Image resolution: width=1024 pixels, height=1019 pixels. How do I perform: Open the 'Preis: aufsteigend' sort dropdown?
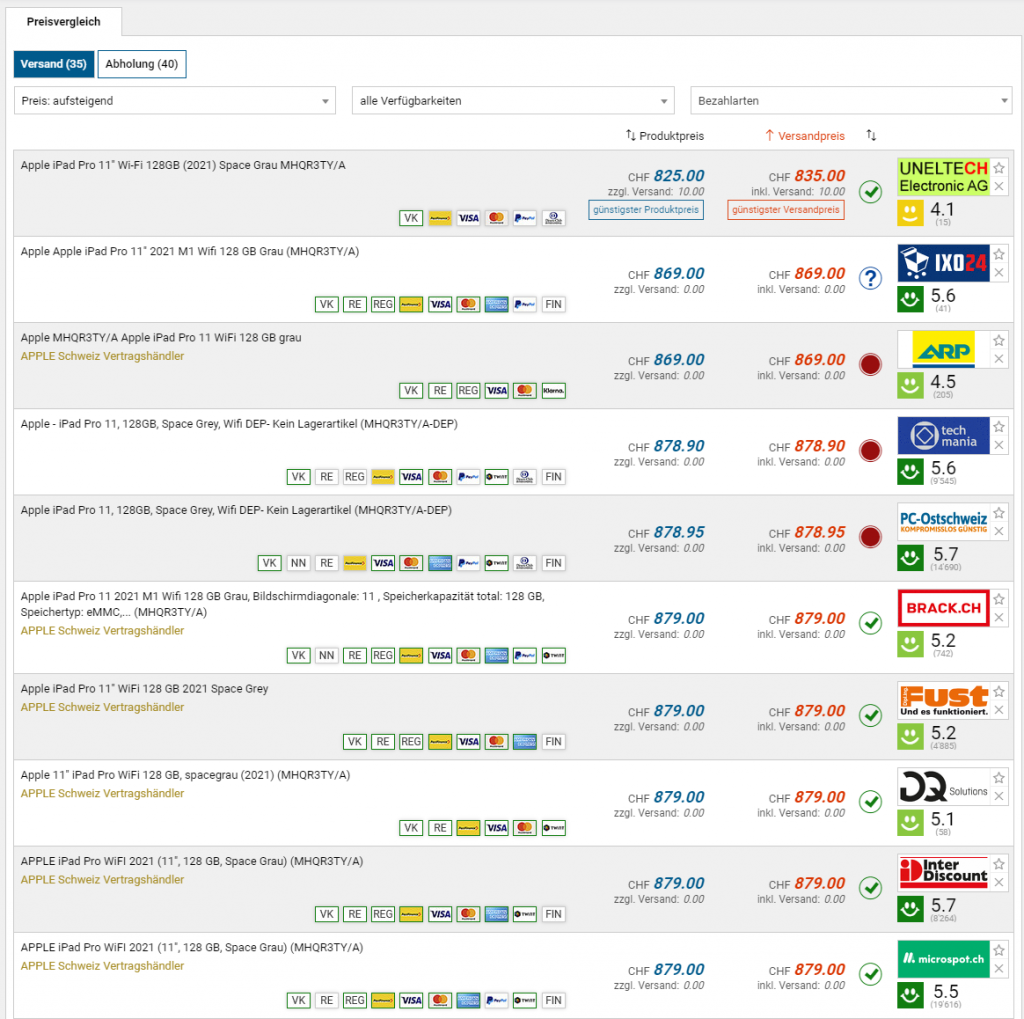(175, 101)
